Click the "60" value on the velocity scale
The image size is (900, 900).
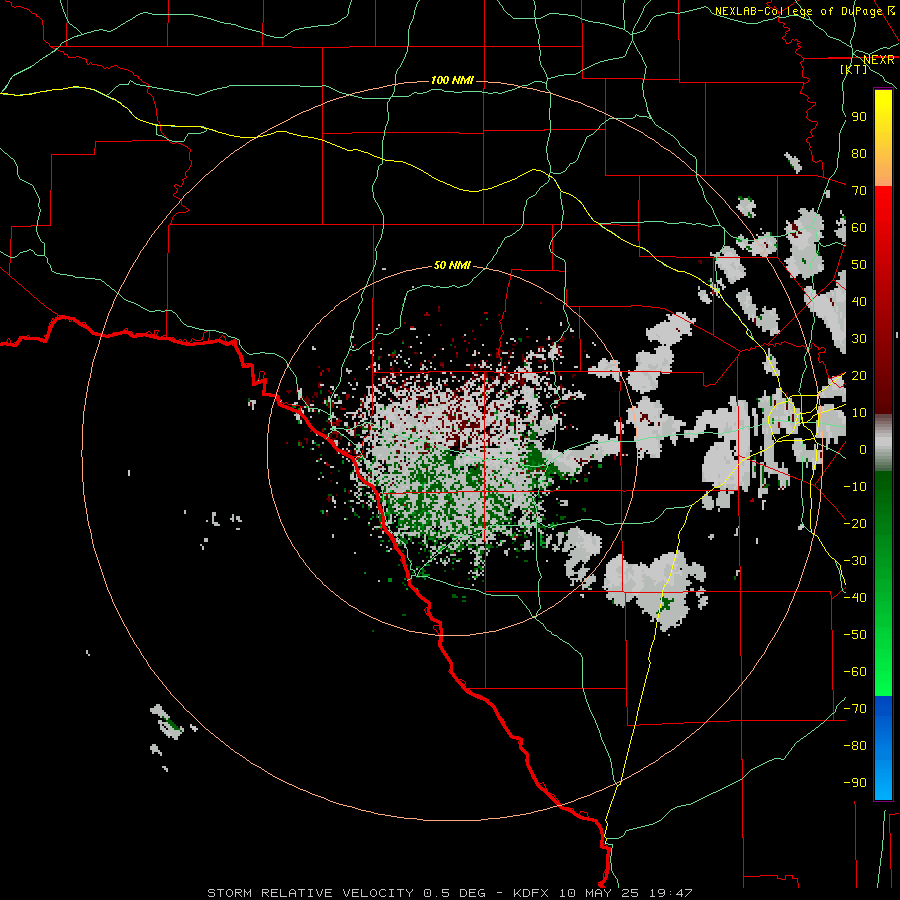pos(859,228)
